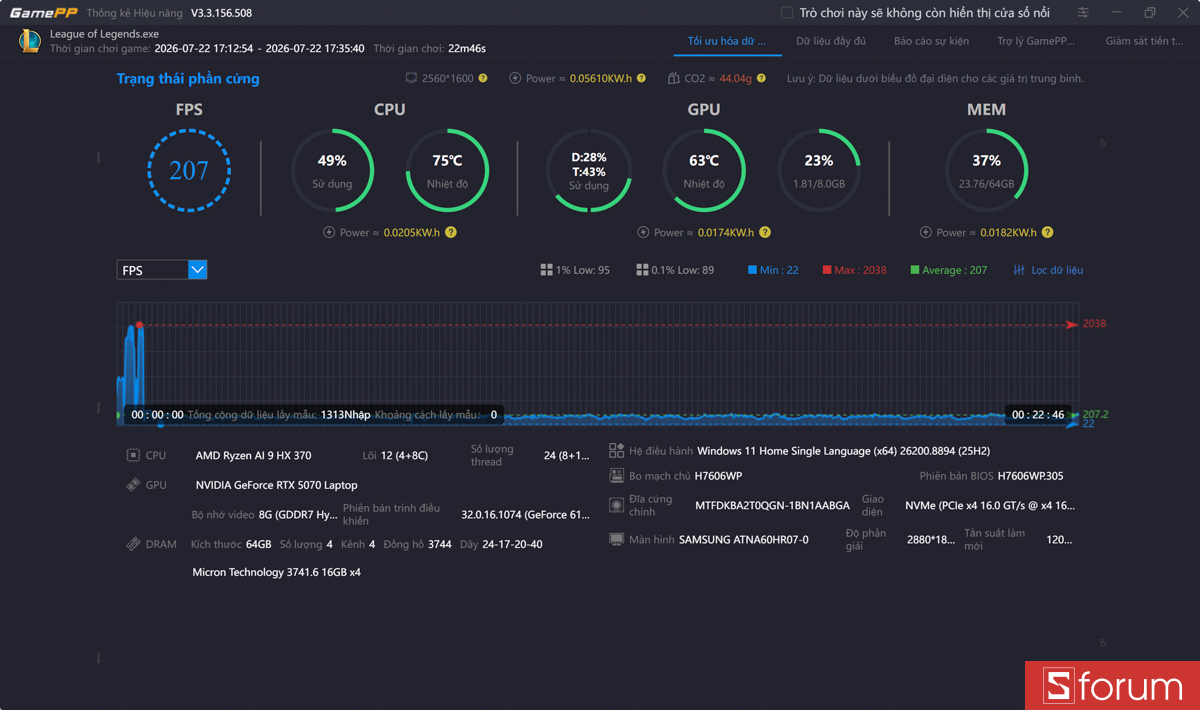Open the Dữ liệu đầy đủ tab

[831, 42]
